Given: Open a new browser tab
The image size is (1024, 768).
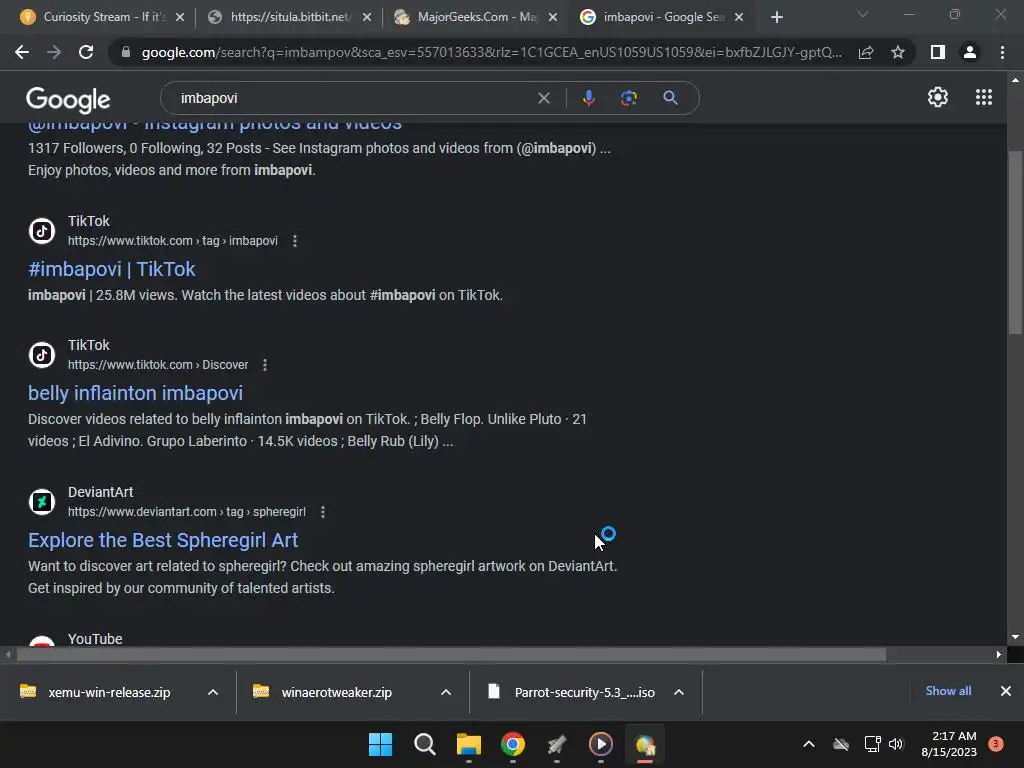Looking at the screenshot, I should pyautogui.click(x=776, y=18).
